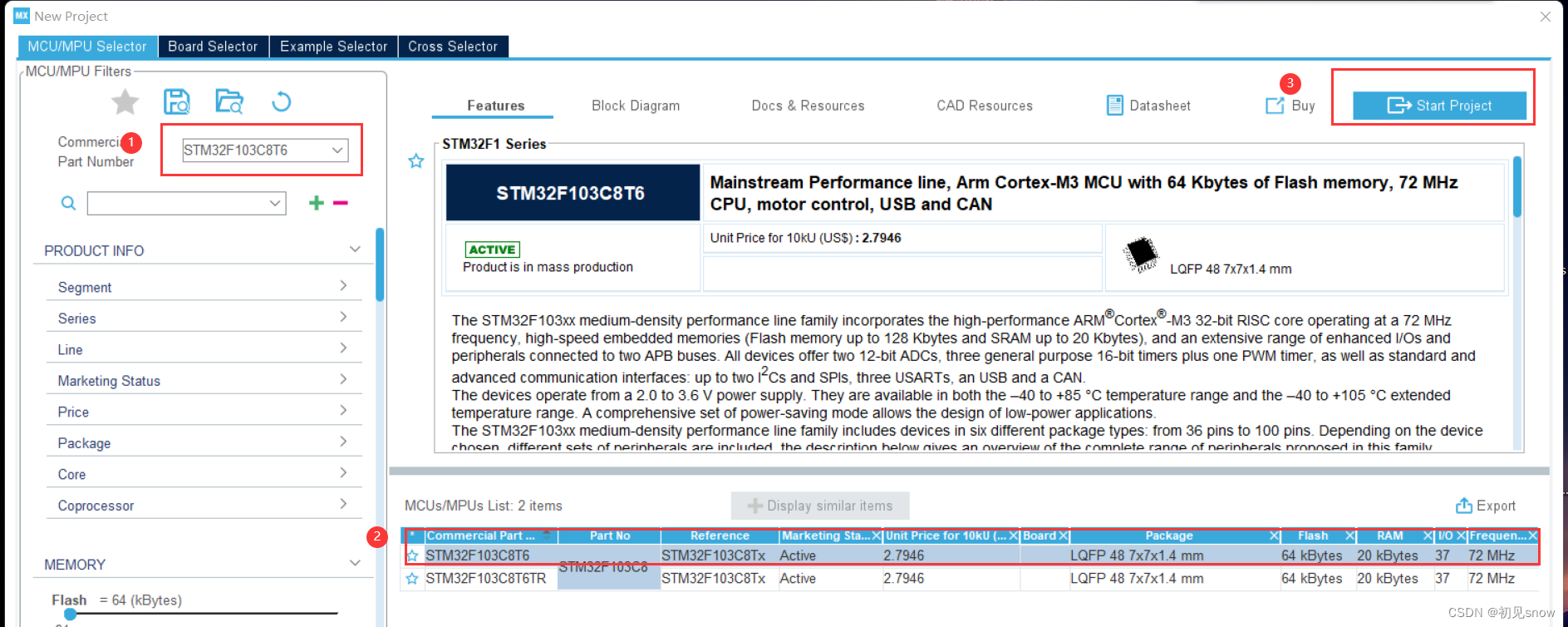1568x627 pixels.
Task: Remove the Board column with its X
Action: click(1064, 536)
